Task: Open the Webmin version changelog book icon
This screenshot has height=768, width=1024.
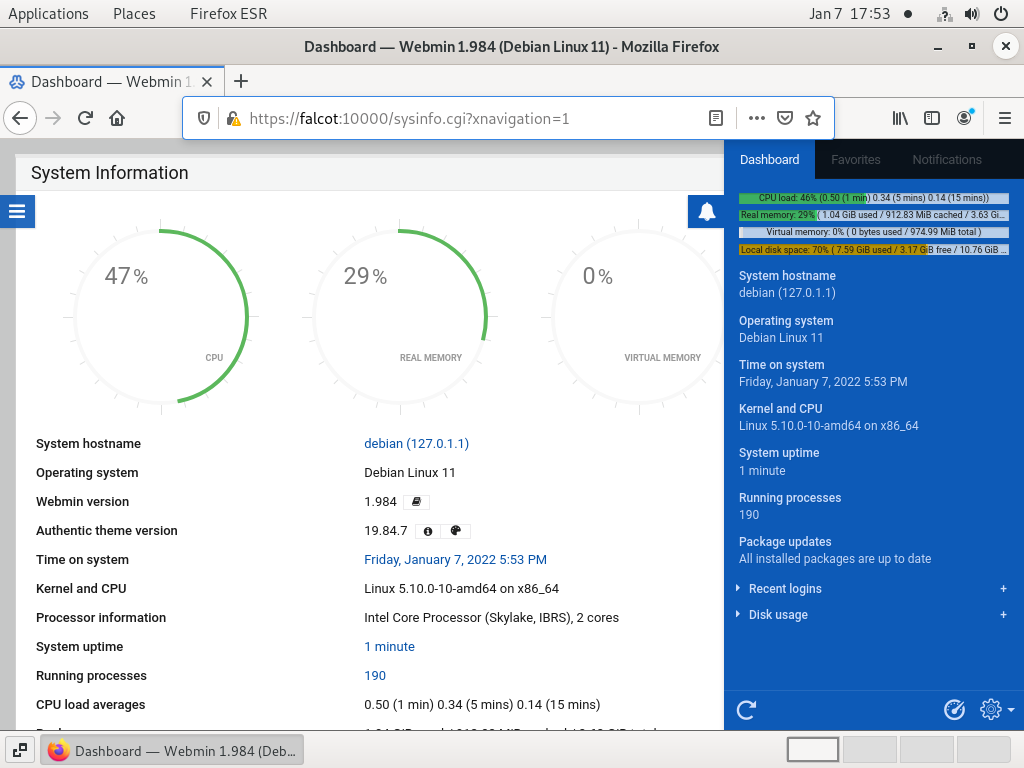Action: pyautogui.click(x=416, y=501)
